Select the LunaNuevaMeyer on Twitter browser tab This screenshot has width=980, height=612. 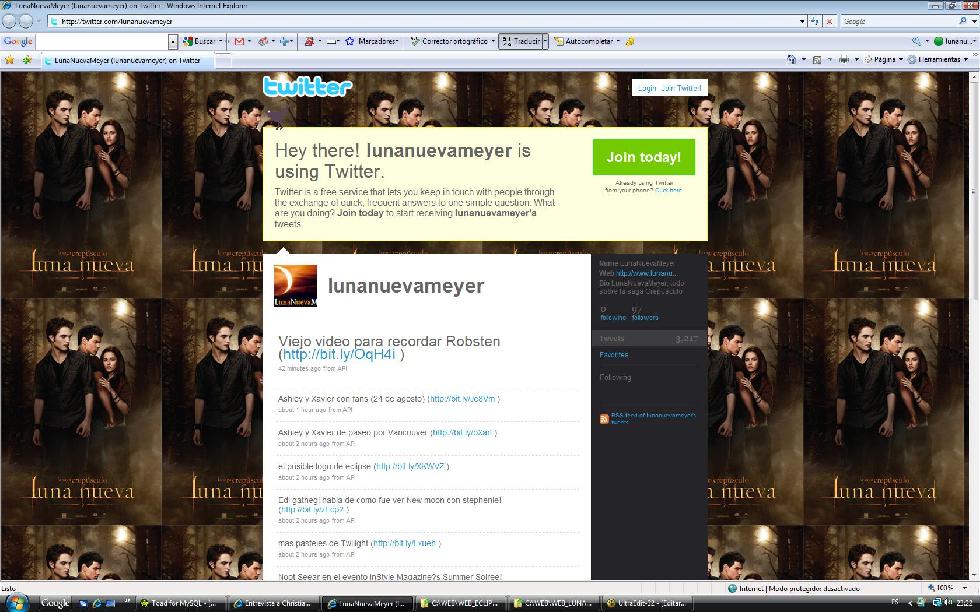pos(127,61)
